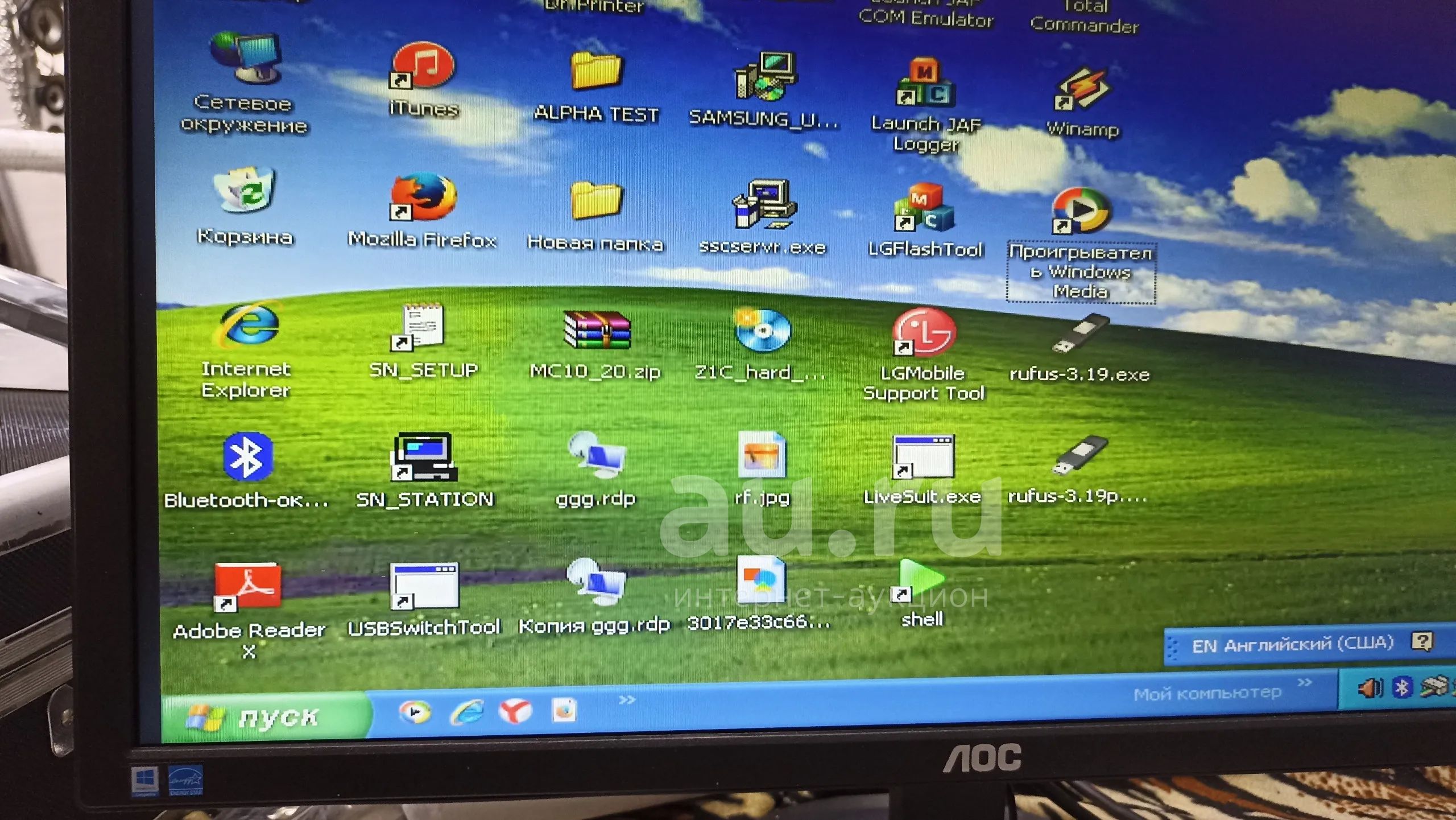The width and height of the screenshot is (1456, 820).
Task: Open Yandex browser from Quick Launch
Action: tap(515, 710)
